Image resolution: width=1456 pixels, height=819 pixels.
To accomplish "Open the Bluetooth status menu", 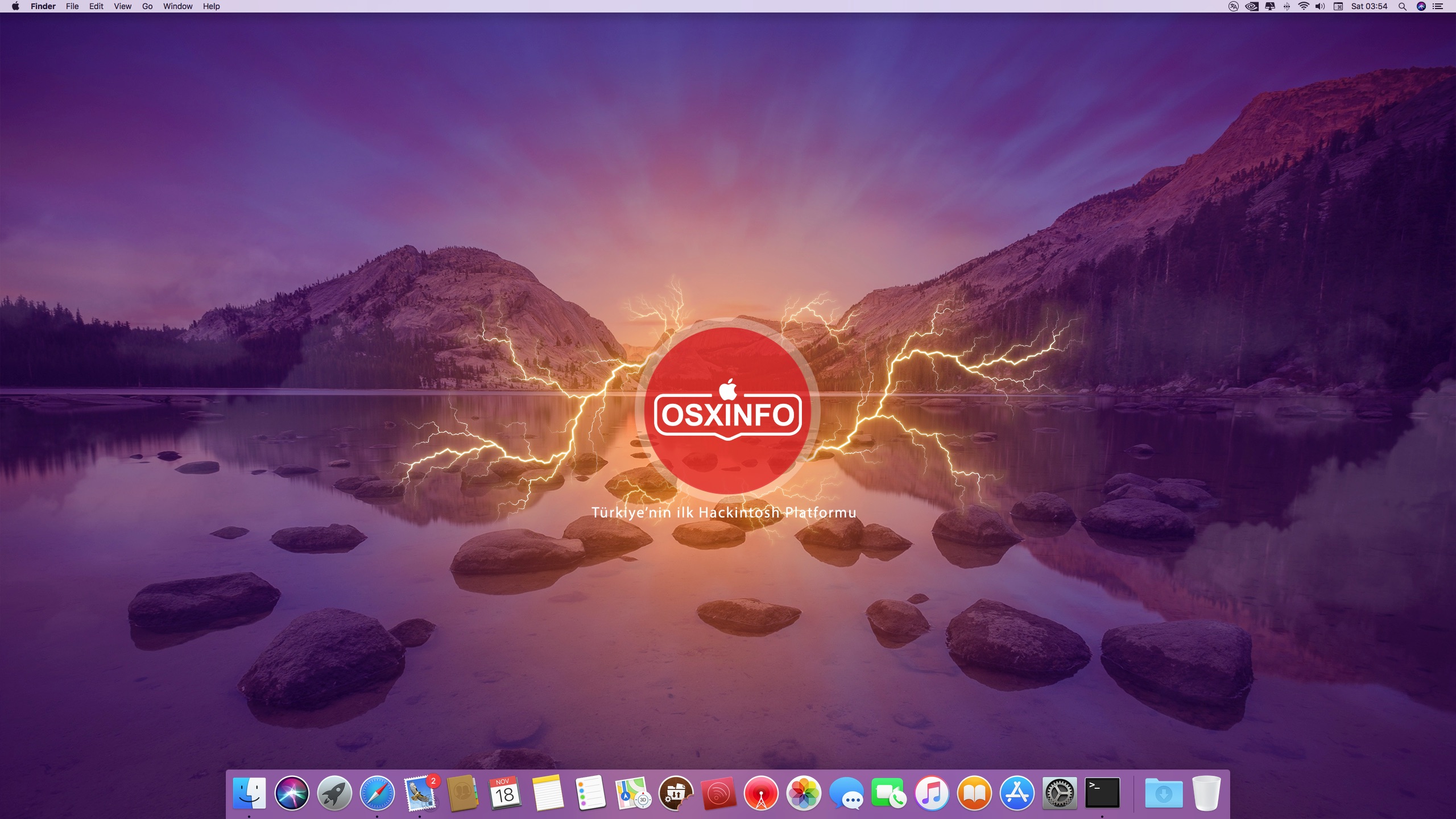I will [1287, 6].
